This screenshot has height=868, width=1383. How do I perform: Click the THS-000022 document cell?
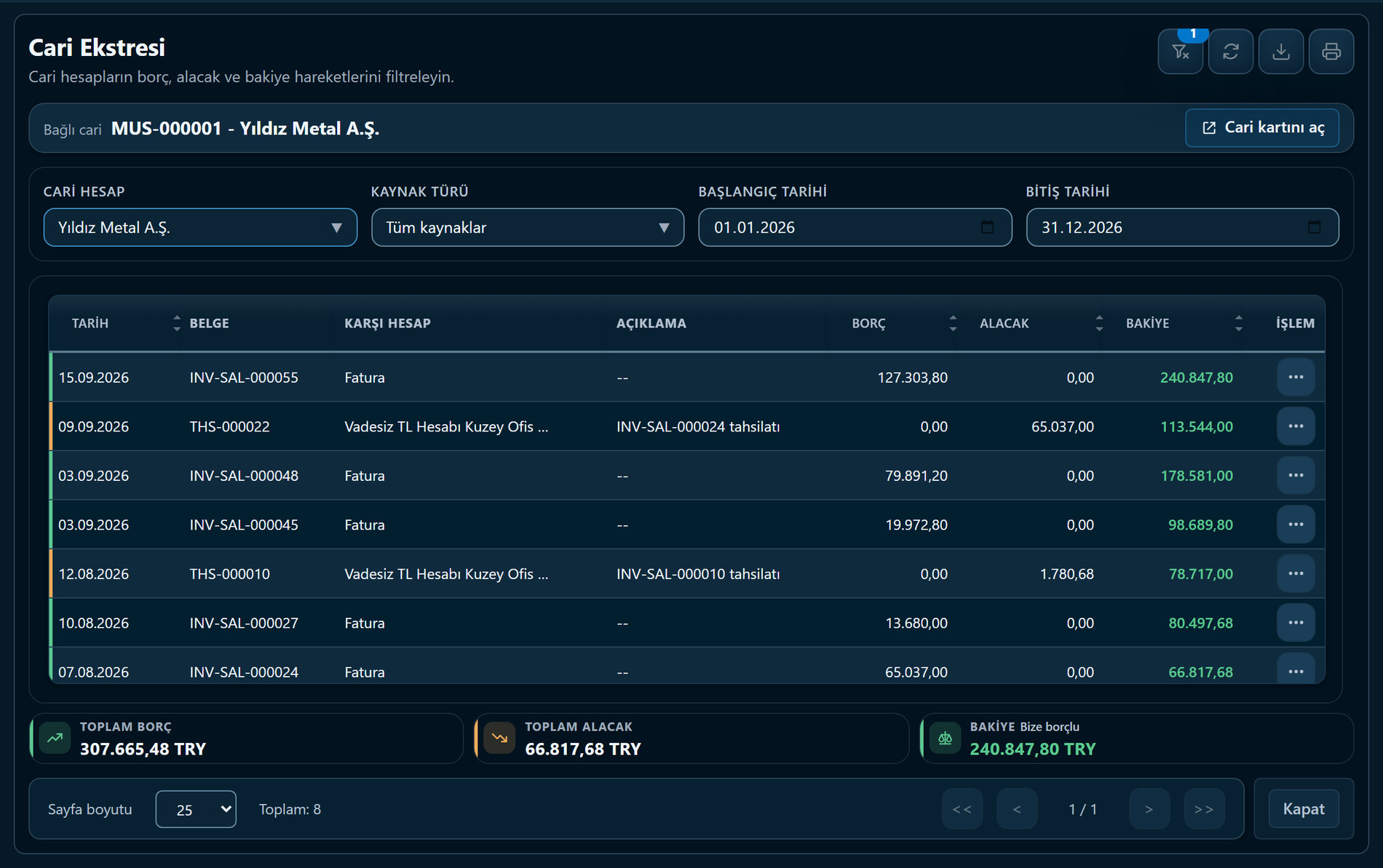[229, 427]
